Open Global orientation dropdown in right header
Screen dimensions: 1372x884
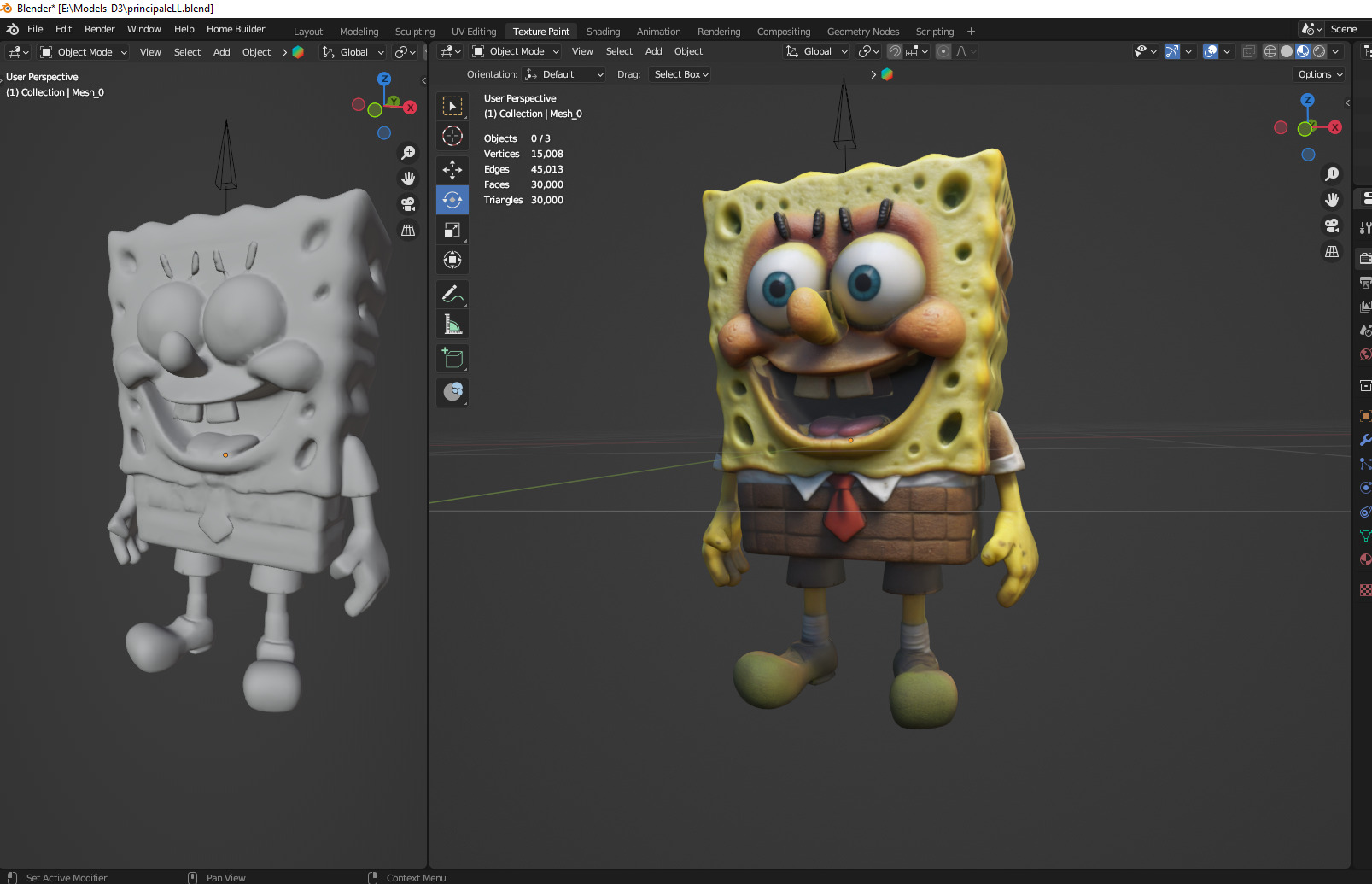coord(816,51)
